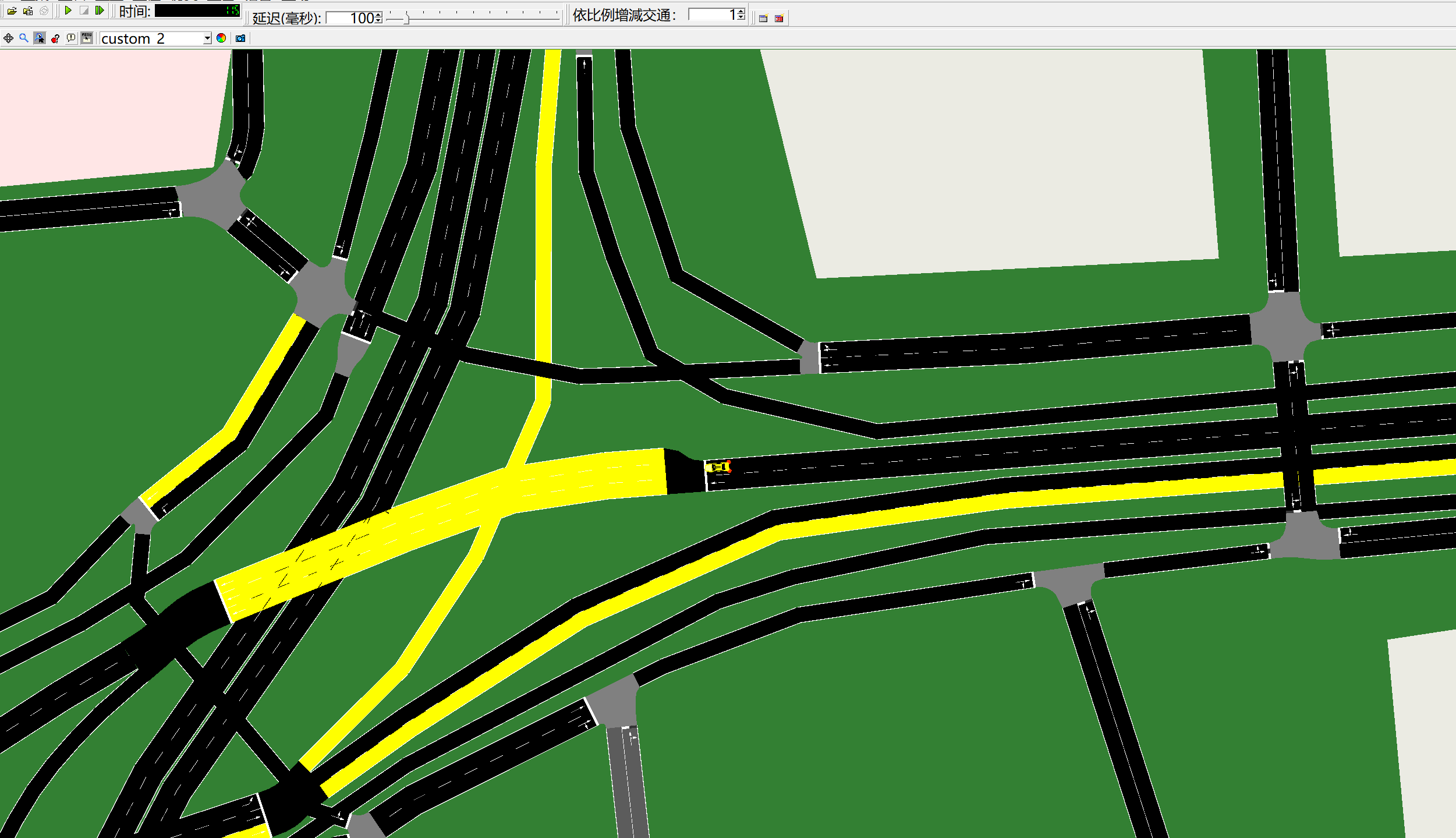The height and width of the screenshot is (838, 1456).
Task: Toggle the red ball tooltip help icon
Action: [x=55, y=38]
